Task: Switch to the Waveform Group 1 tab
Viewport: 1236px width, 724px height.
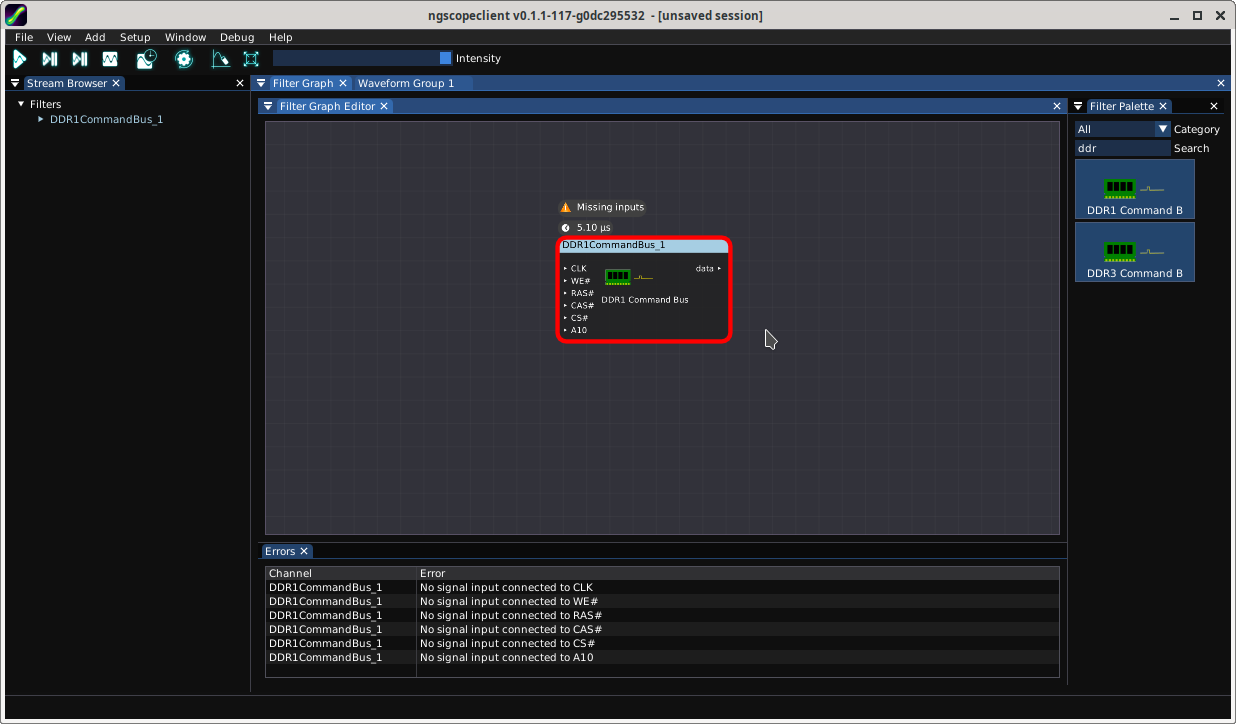Action: coord(406,84)
